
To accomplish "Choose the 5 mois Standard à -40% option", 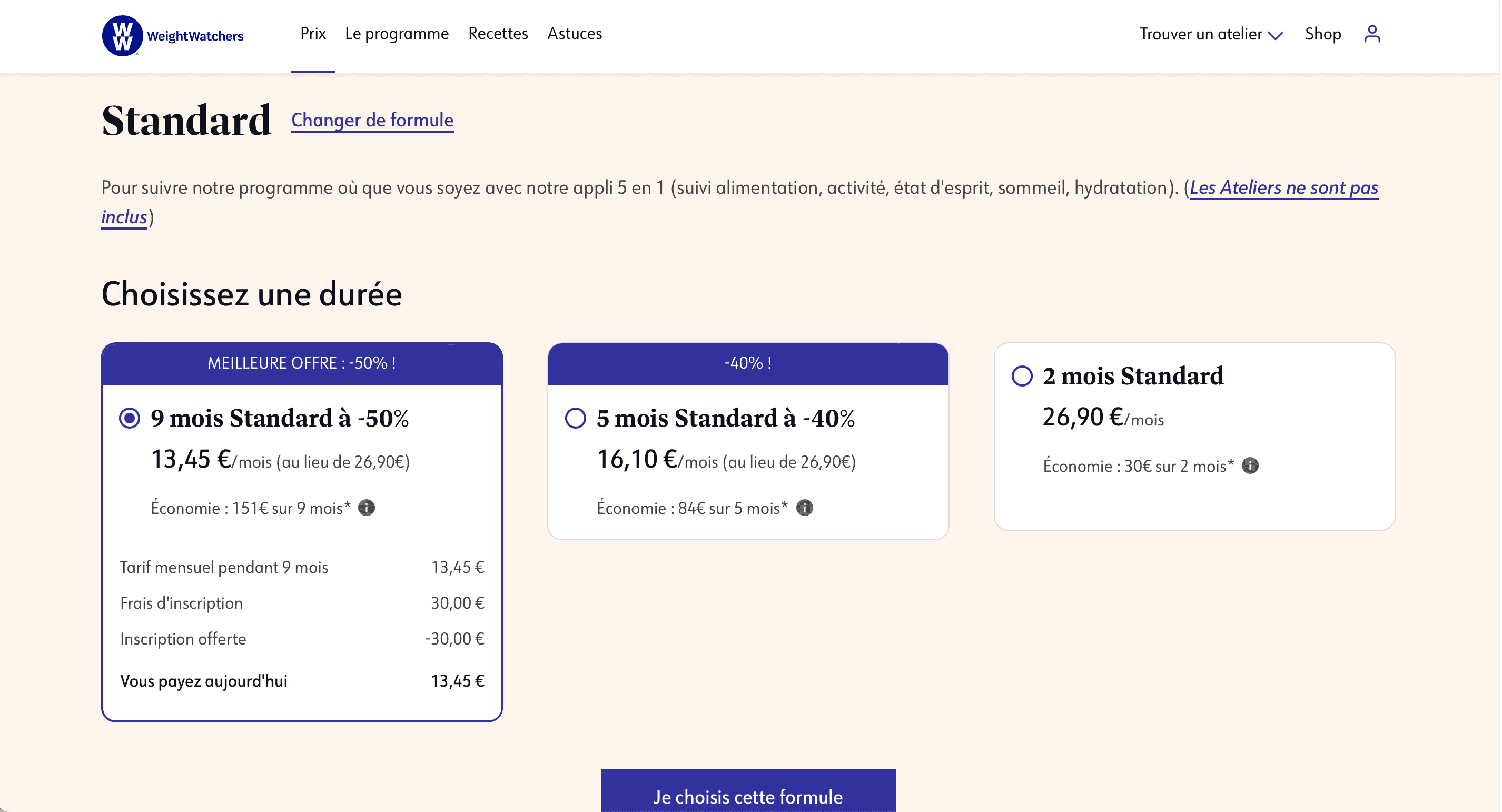I will tap(576, 418).
